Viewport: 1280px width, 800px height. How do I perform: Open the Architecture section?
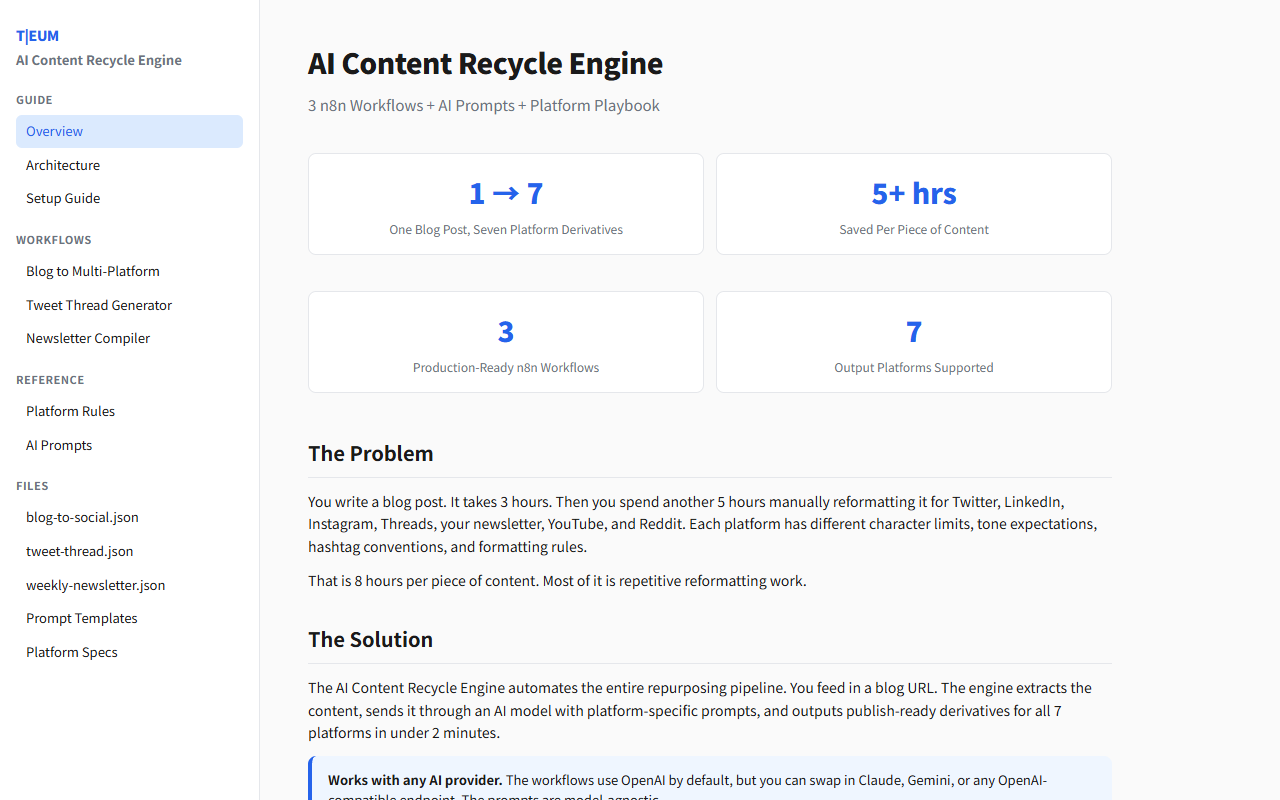(x=63, y=165)
